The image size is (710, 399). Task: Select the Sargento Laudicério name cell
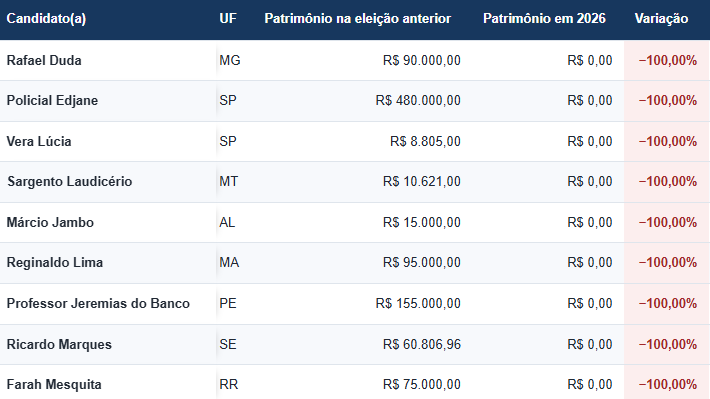tap(70, 181)
